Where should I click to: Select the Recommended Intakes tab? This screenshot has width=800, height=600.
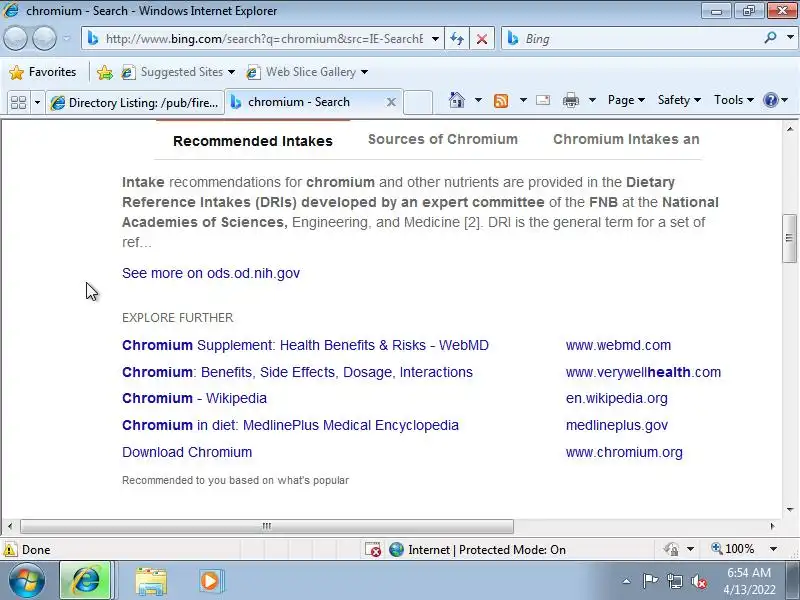[x=253, y=141]
